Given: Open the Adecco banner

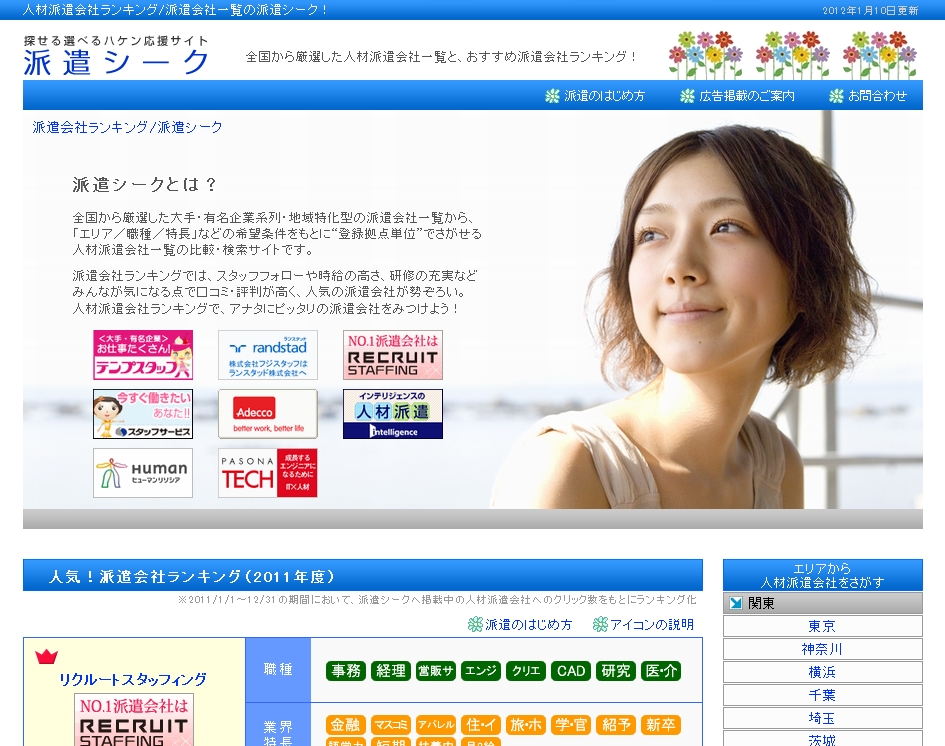Looking at the screenshot, I should point(268,414).
